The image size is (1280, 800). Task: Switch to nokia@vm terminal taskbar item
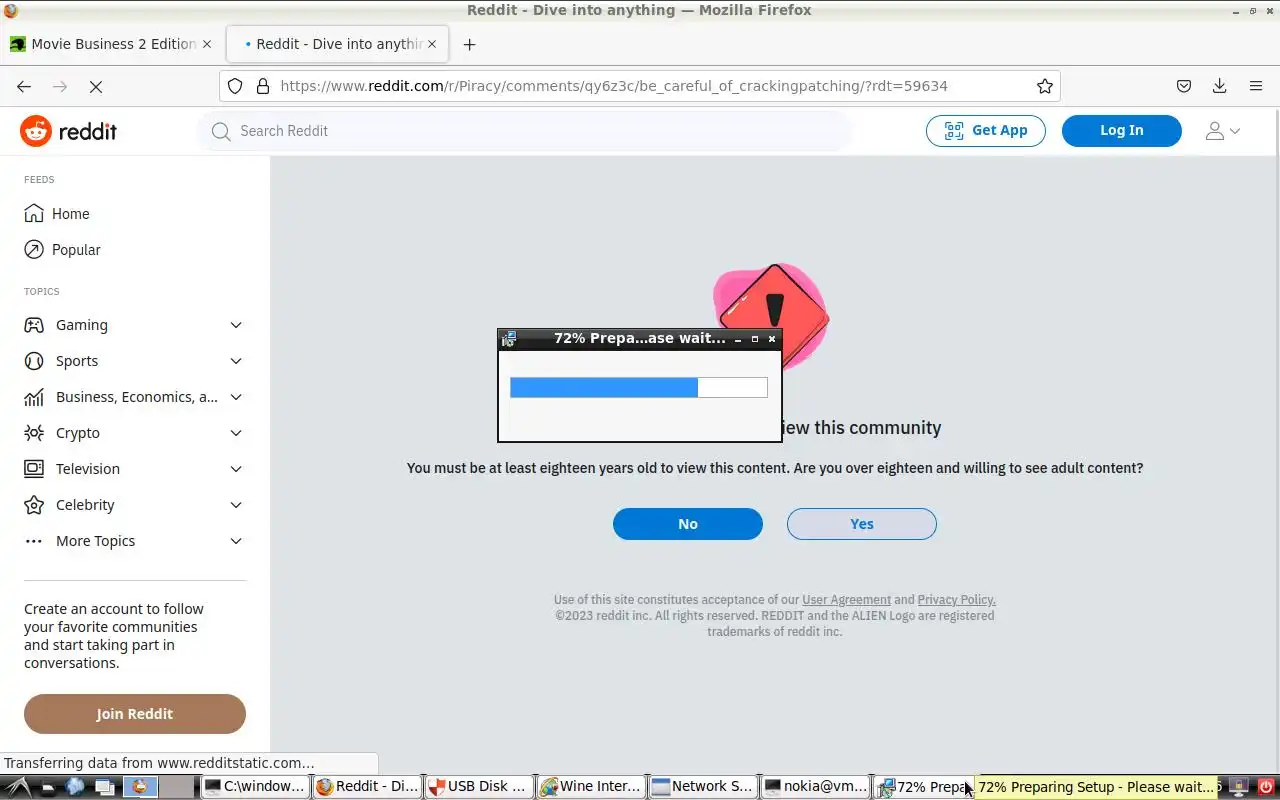click(x=815, y=787)
